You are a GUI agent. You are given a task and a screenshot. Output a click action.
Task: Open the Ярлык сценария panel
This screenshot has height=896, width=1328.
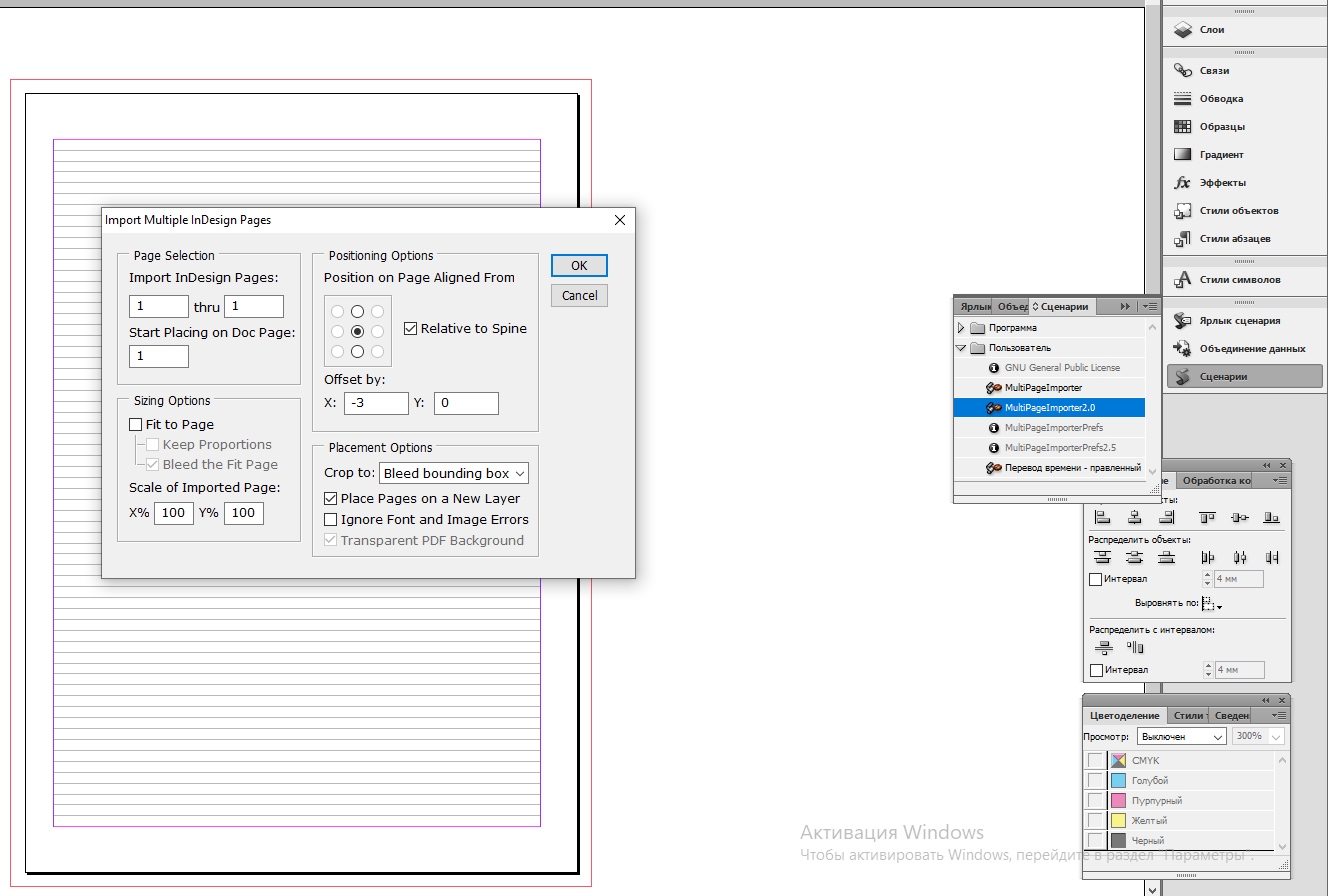[1244, 321]
